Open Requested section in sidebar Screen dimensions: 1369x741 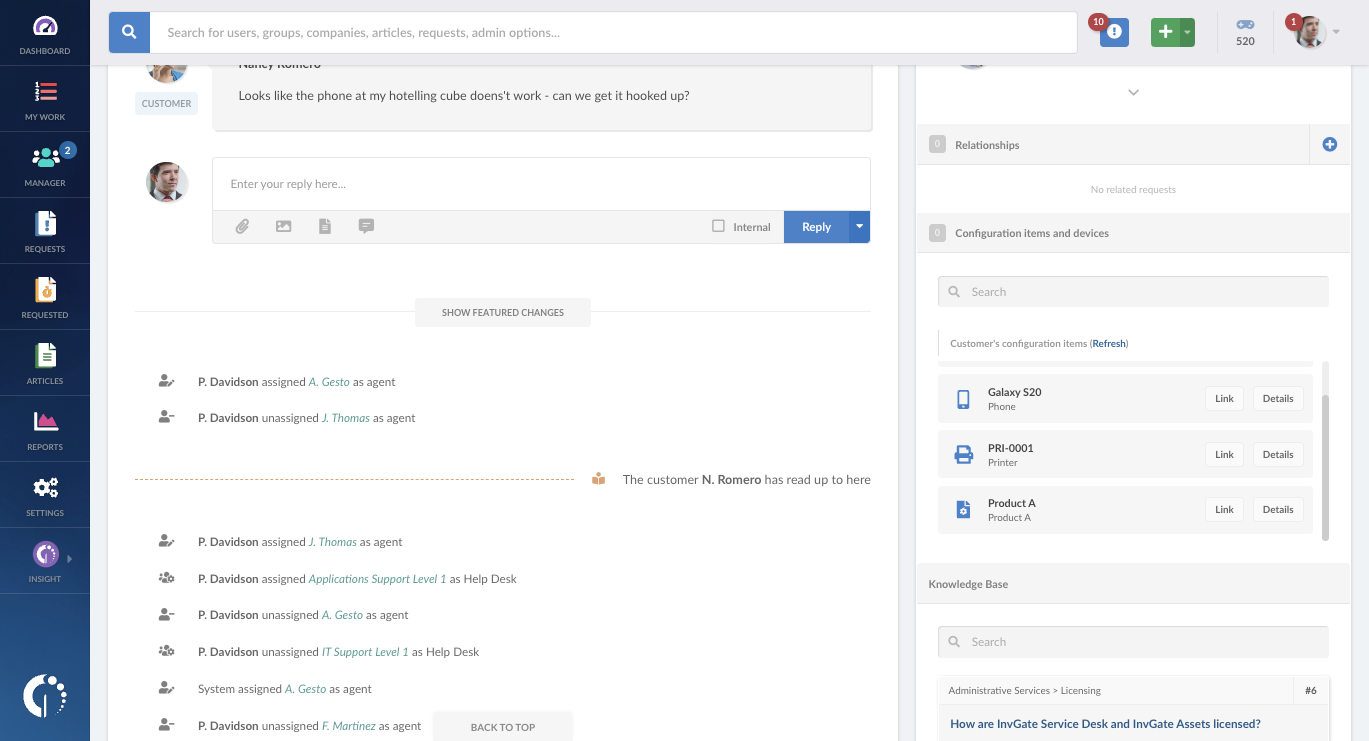[x=45, y=297]
